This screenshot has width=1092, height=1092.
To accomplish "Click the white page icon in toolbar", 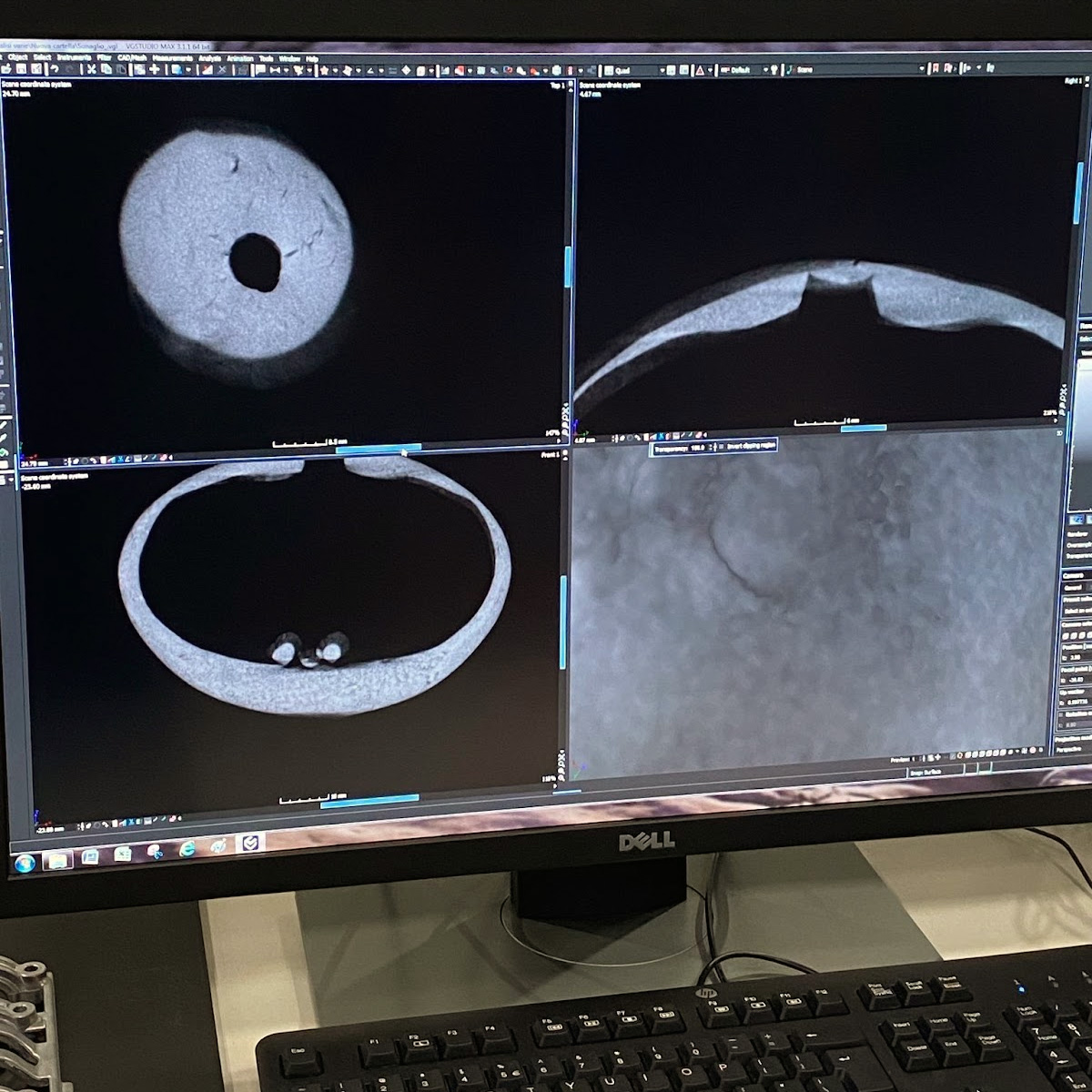I will tap(420, 70).
